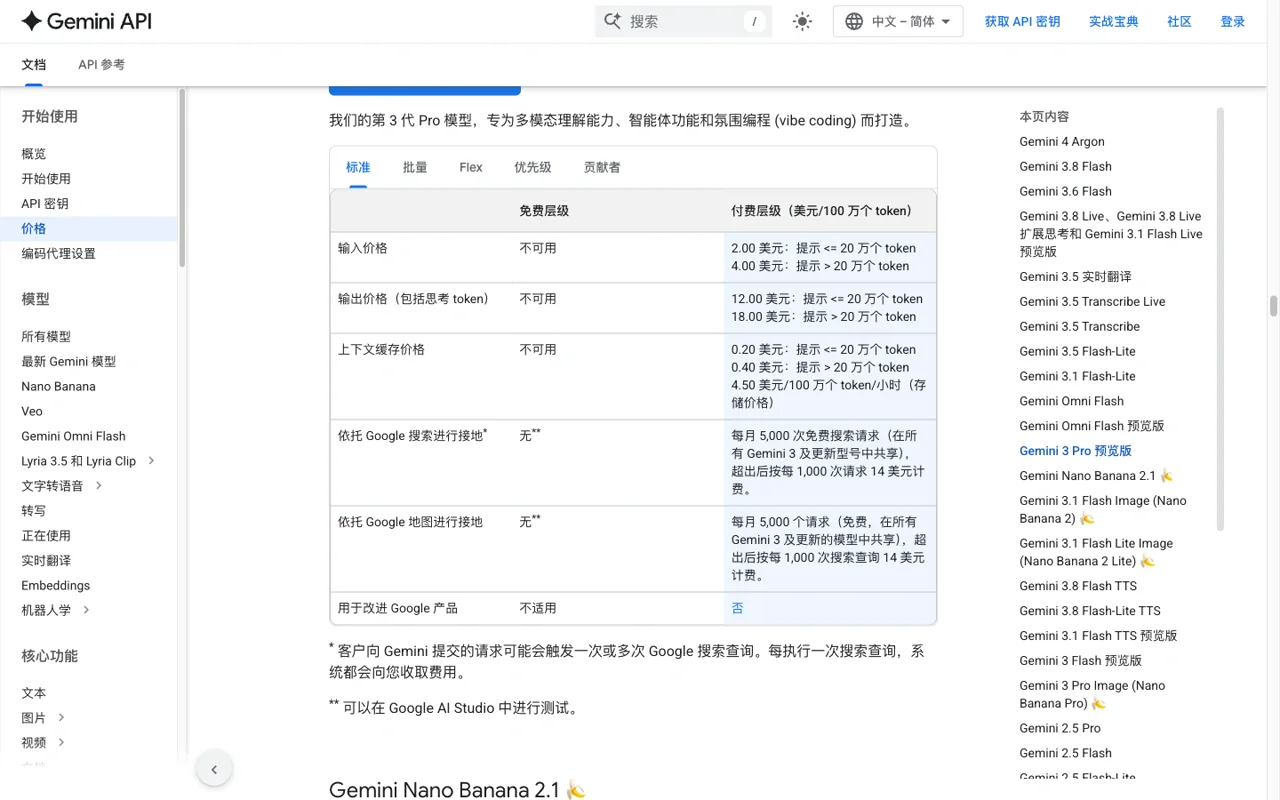Click the table of contents scrollbar
Screen dimensions: 1280x800
[x=1220, y=318]
